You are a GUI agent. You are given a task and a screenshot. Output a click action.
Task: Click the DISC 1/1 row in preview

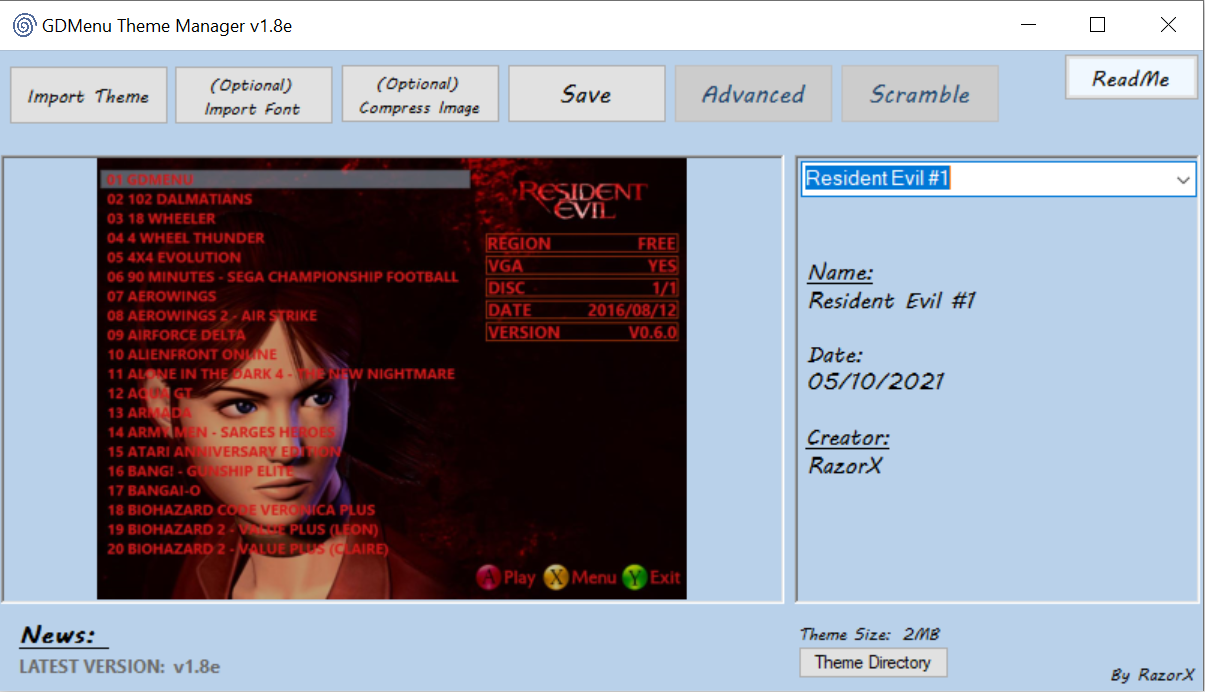pos(582,288)
